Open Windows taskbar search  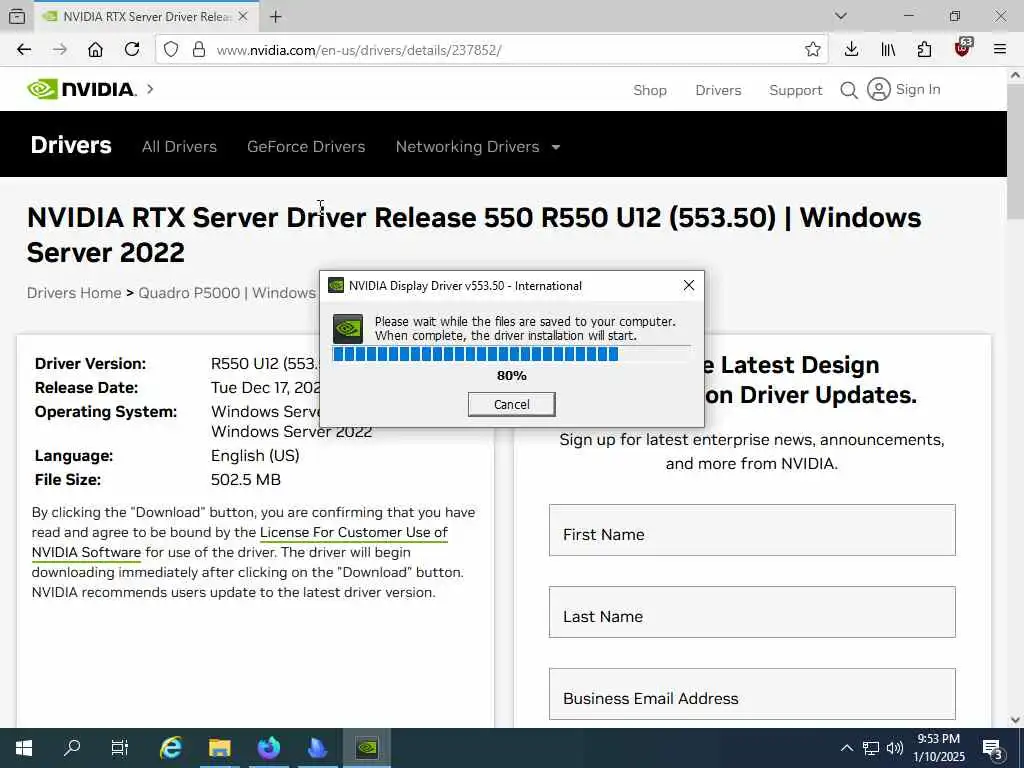pos(72,748)
